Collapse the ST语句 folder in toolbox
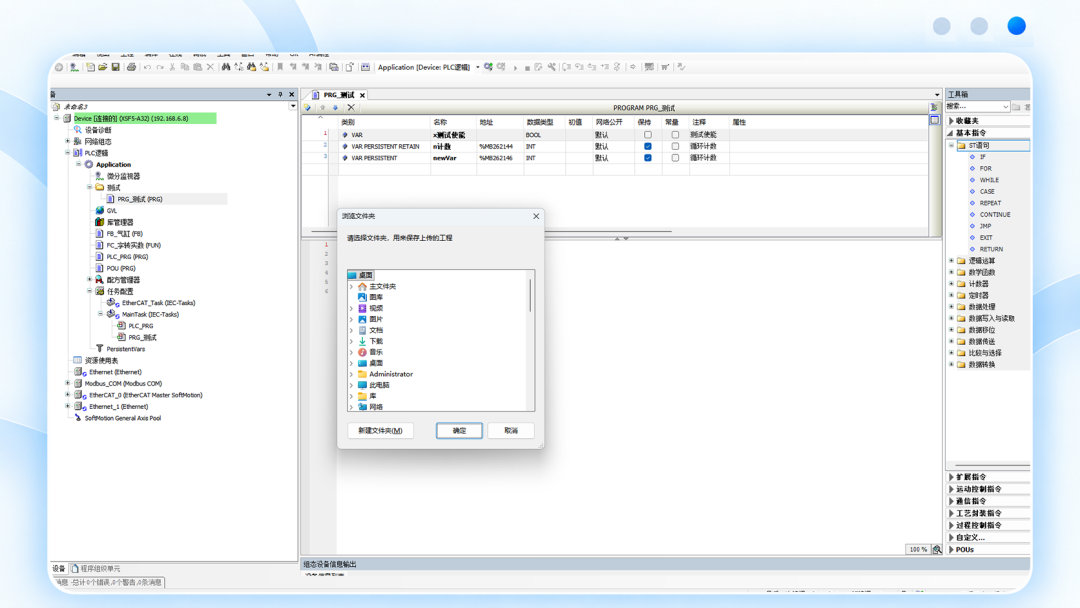The width and height of the screenshot is (1080, 608). 951,145
